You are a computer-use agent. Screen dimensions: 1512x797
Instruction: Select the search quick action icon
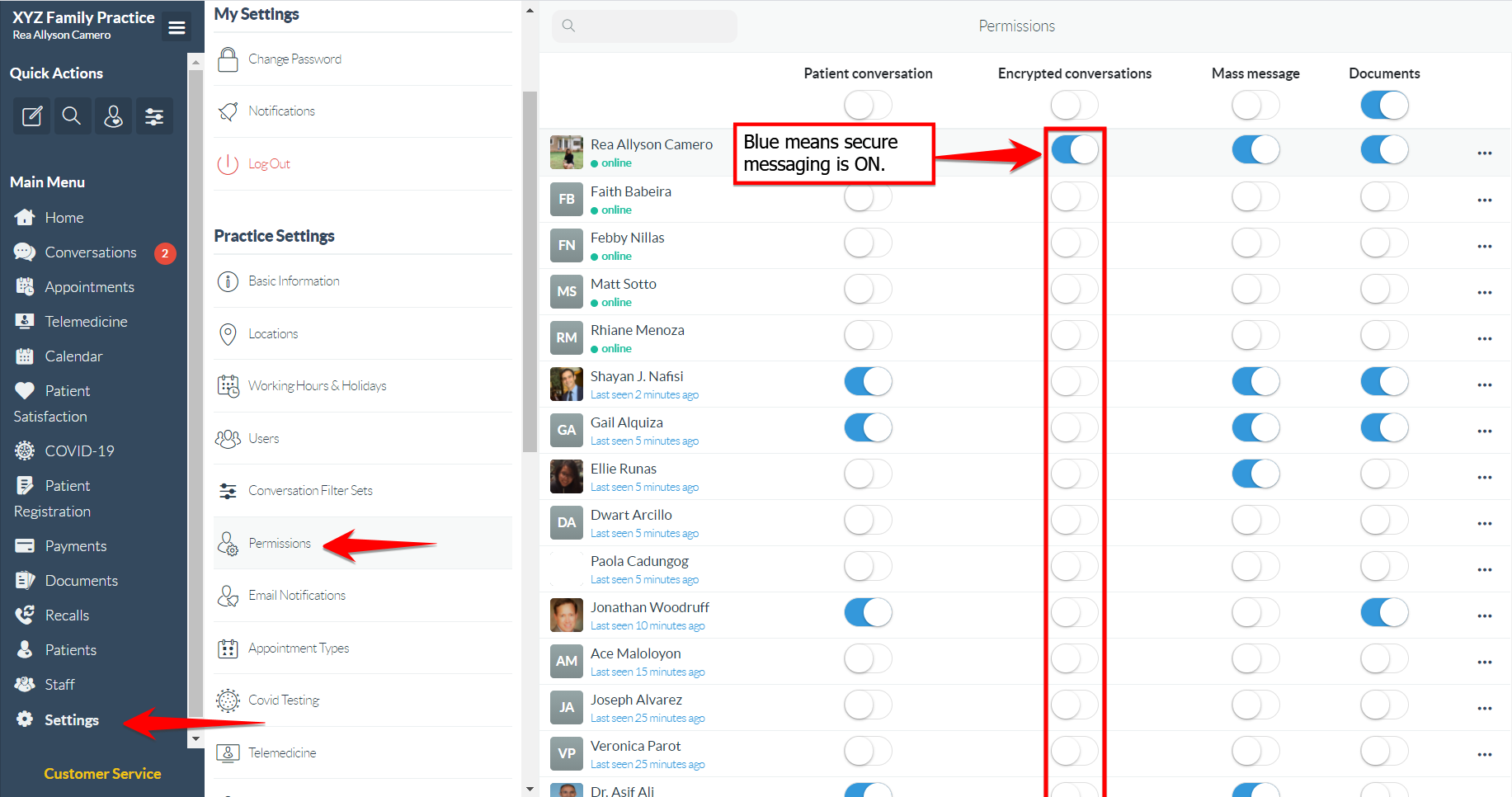[72, 116]
